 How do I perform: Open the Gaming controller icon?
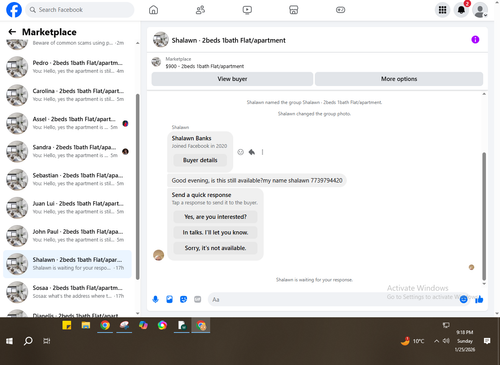tap(340, 10)
